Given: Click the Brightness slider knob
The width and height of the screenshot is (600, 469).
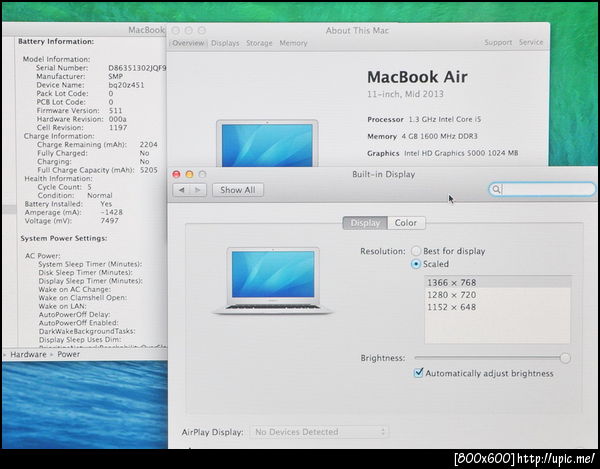Looking at the screenshot, I should click(x=565, y=358).
